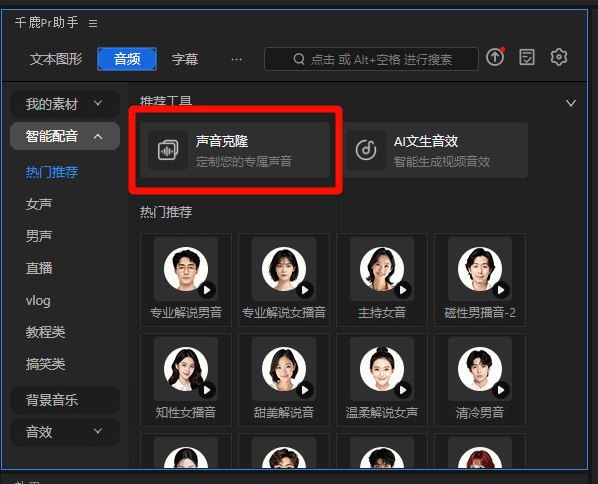Click the AI文生音效 music note icon

pos(366,150)
